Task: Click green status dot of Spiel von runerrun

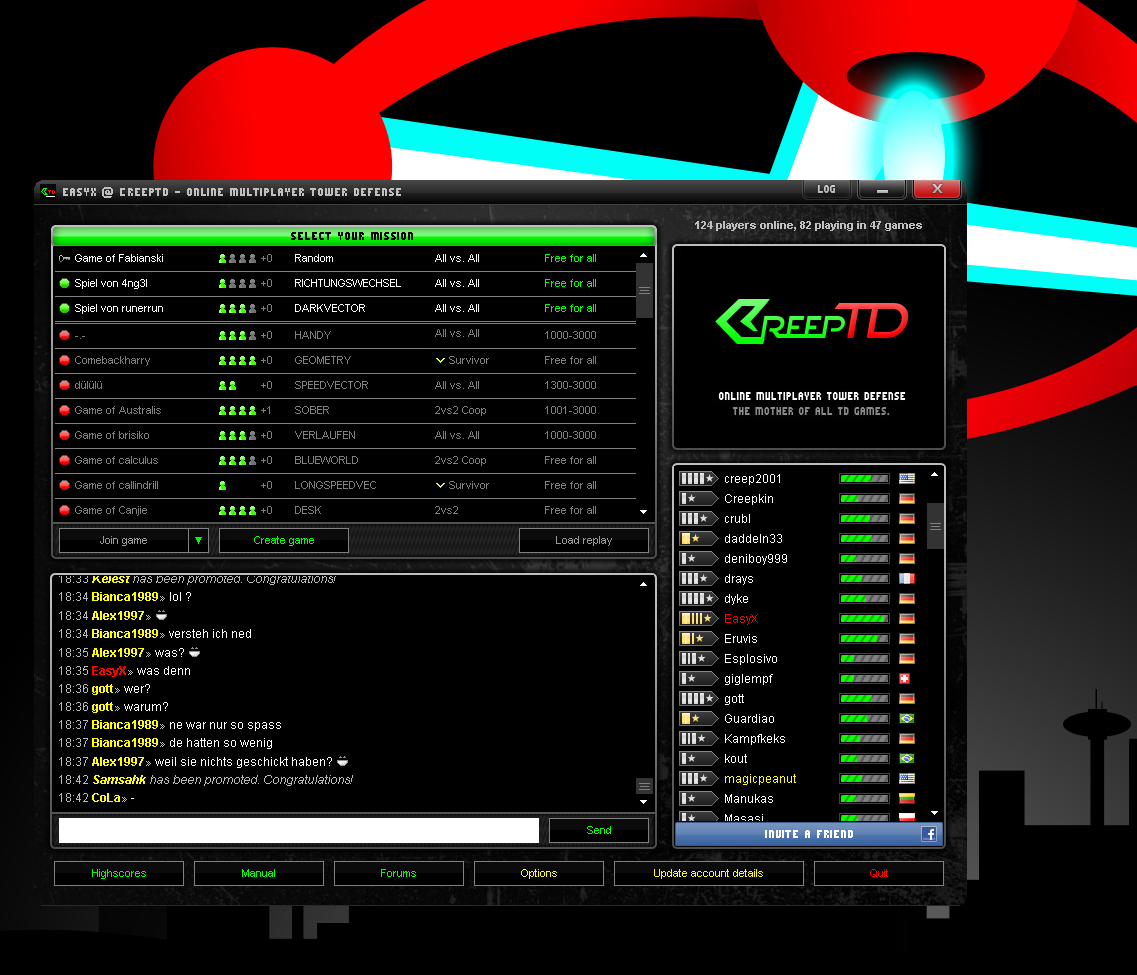Action: point(65,308)
